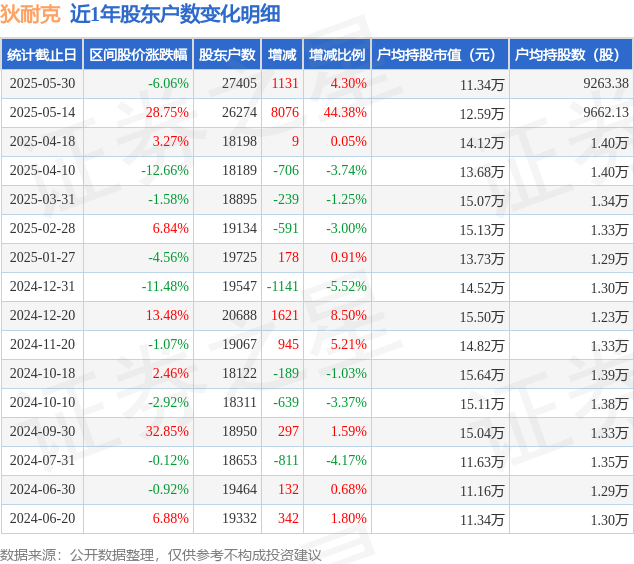Image resolution: width=634 pixels, height=564 pixels.
Task: Click the data source footnote text
Action: pos(161,555)
